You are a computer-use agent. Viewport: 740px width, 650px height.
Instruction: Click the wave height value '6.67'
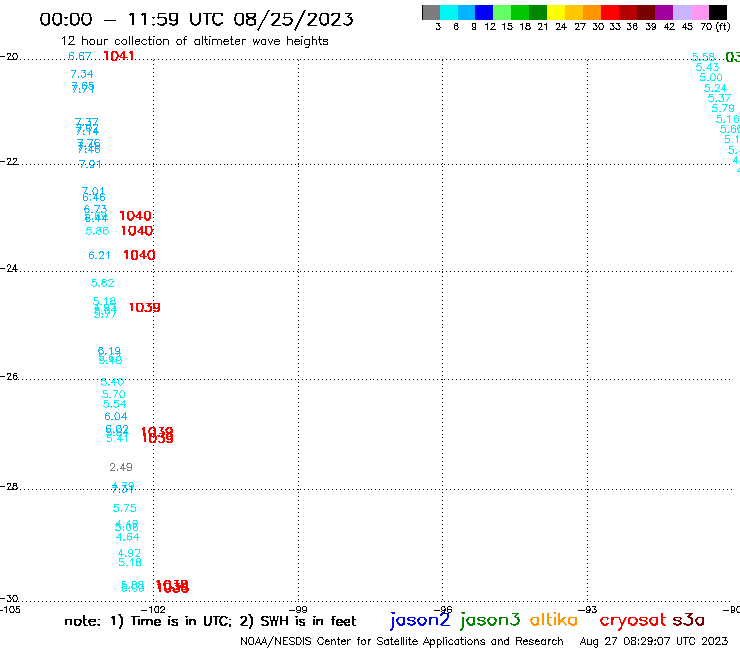80,56
